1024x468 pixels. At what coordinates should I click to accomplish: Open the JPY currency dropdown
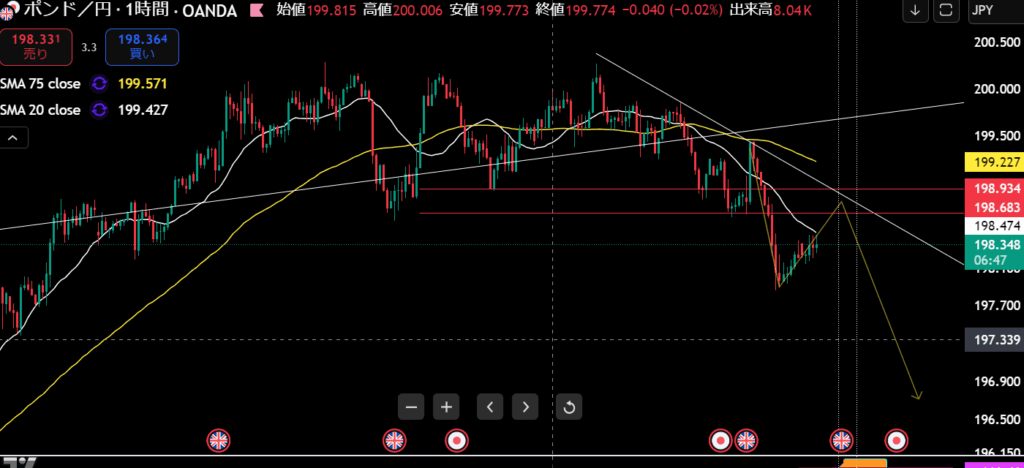(995, 12)
